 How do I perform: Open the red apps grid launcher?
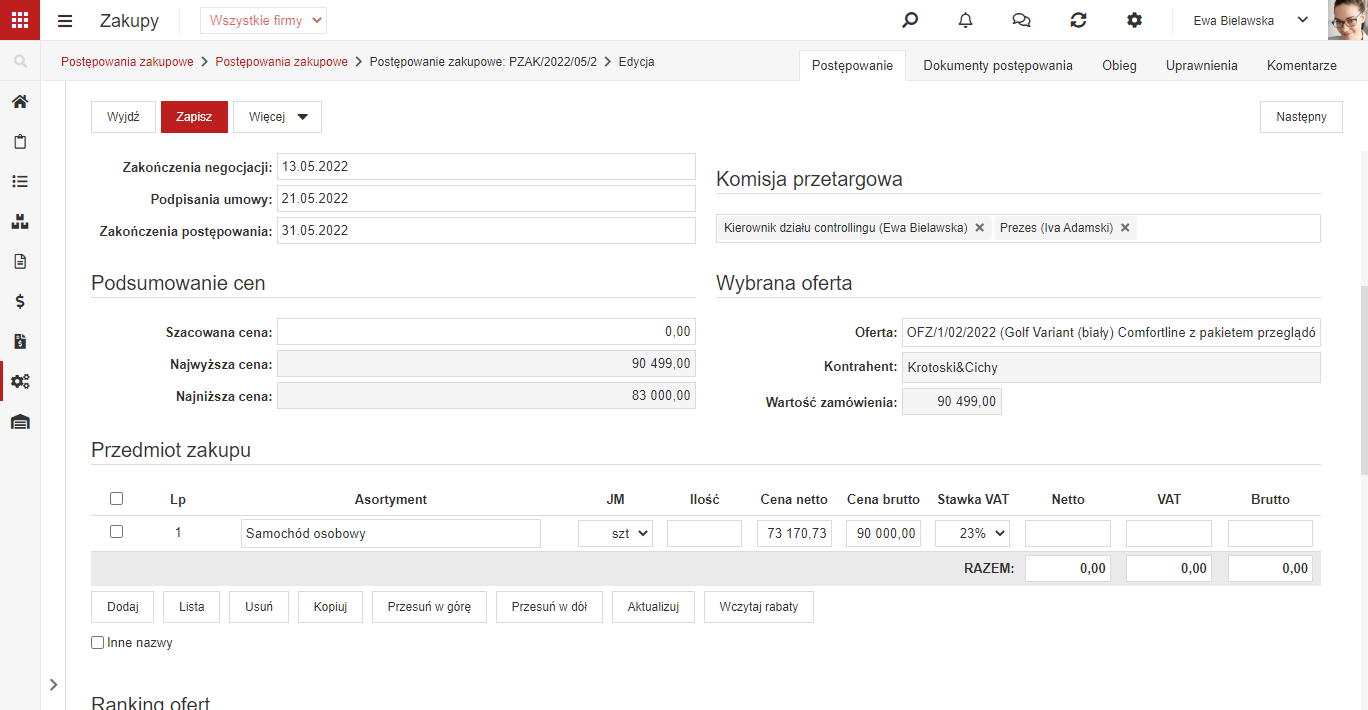(x=20, y=20)
